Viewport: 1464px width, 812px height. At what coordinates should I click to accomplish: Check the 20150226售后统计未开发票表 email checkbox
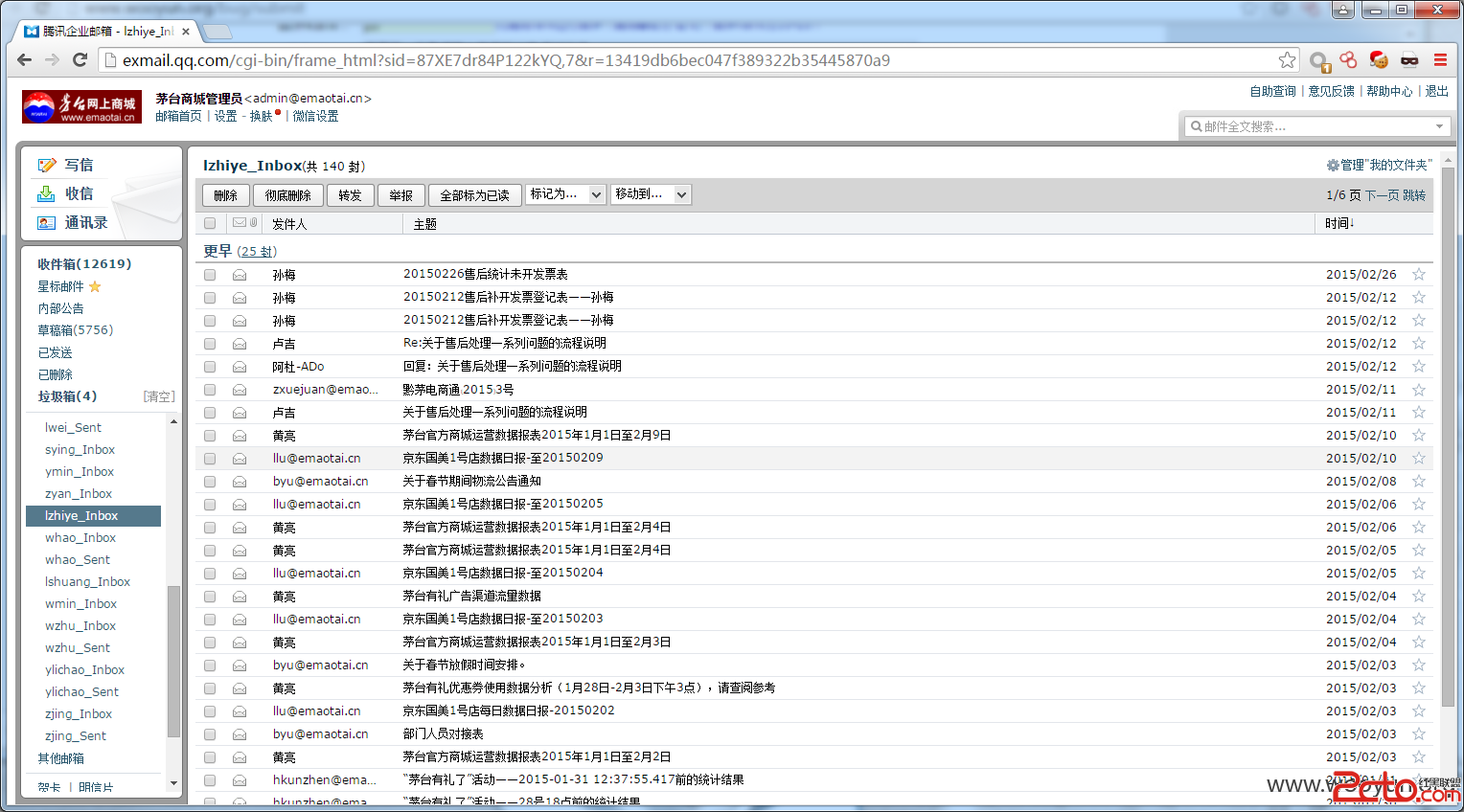(210, 275)
